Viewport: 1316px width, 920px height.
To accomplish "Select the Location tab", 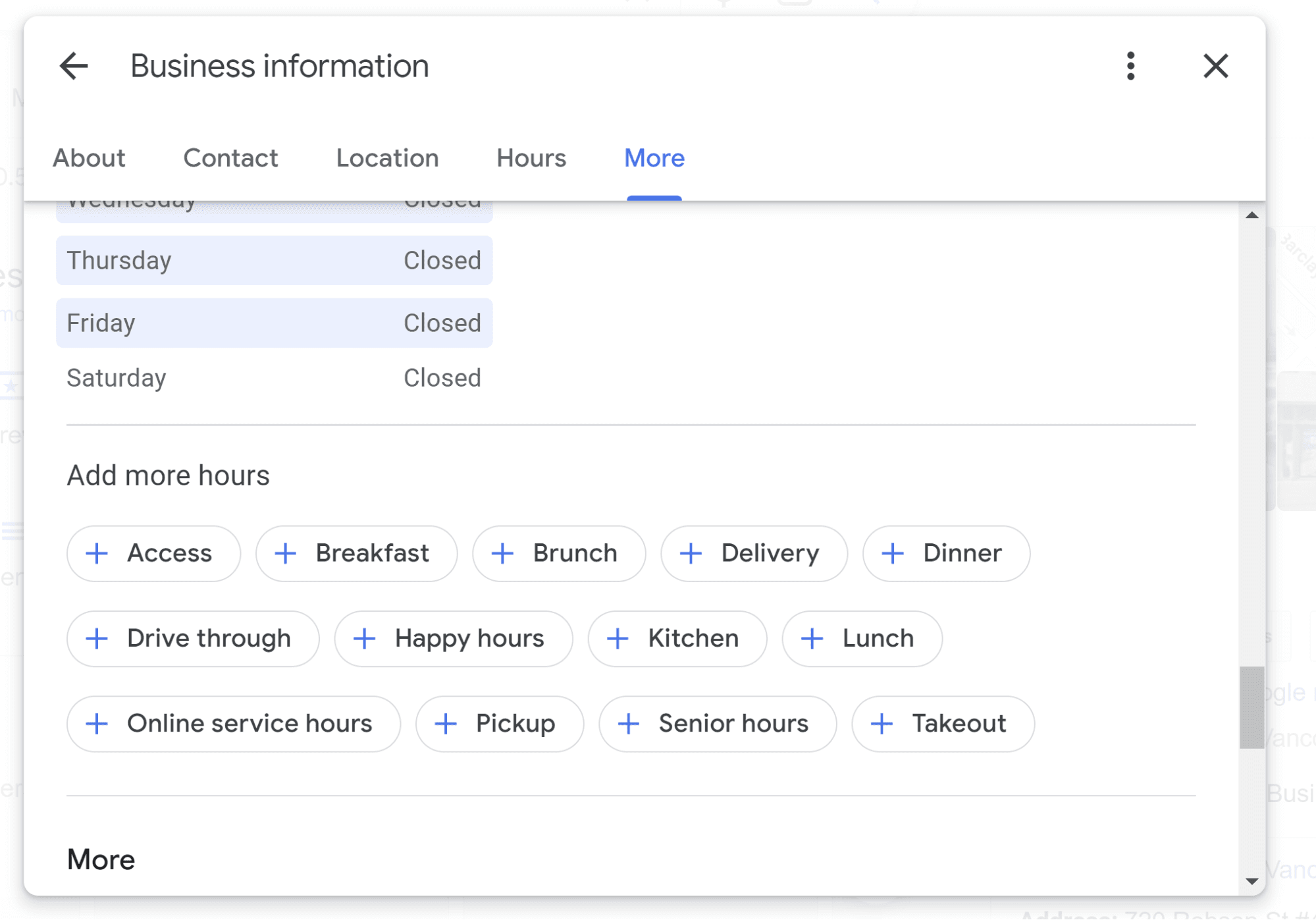I will point(387,158).
